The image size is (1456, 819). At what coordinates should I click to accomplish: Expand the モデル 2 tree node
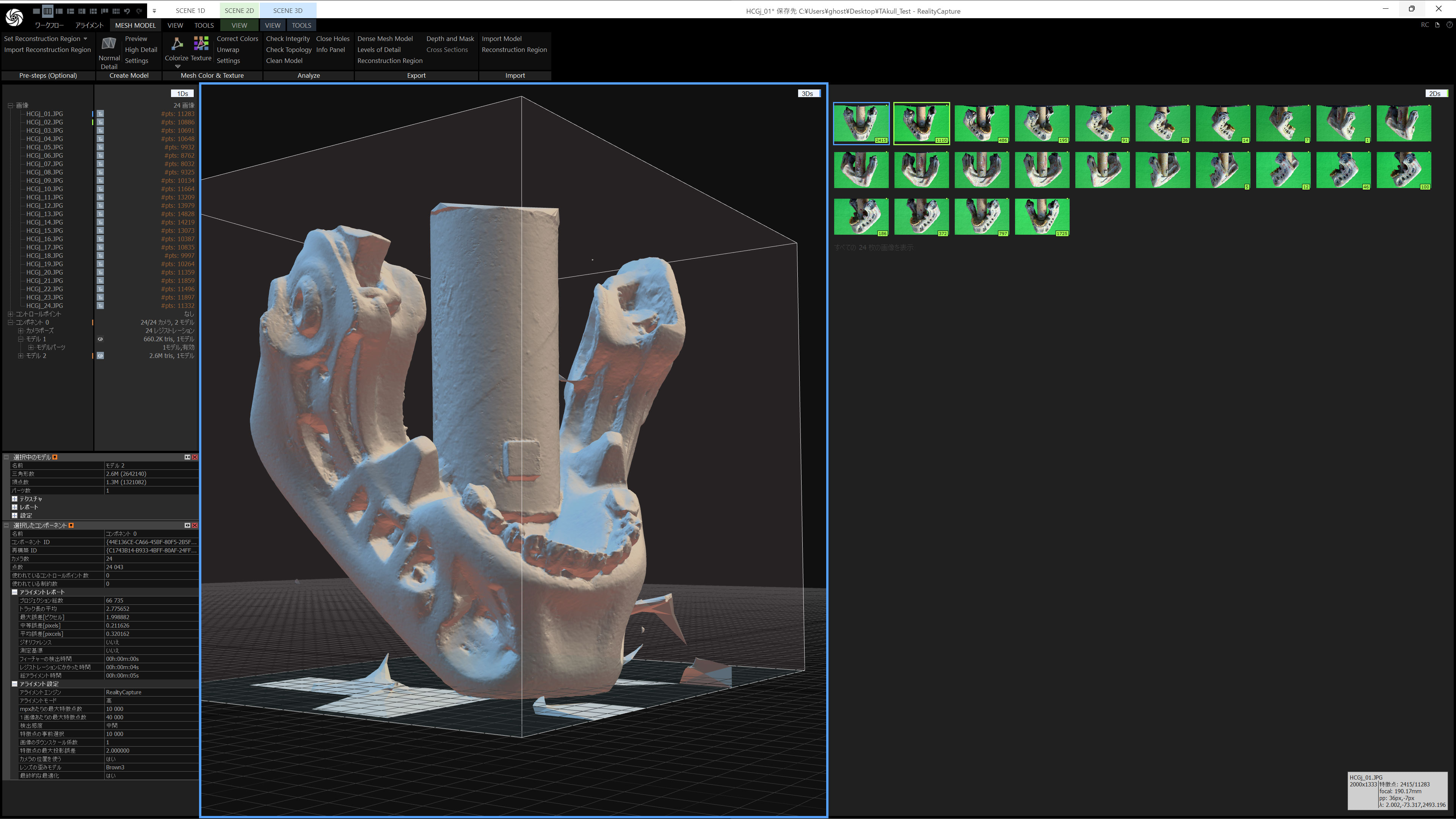coord(20,356)
